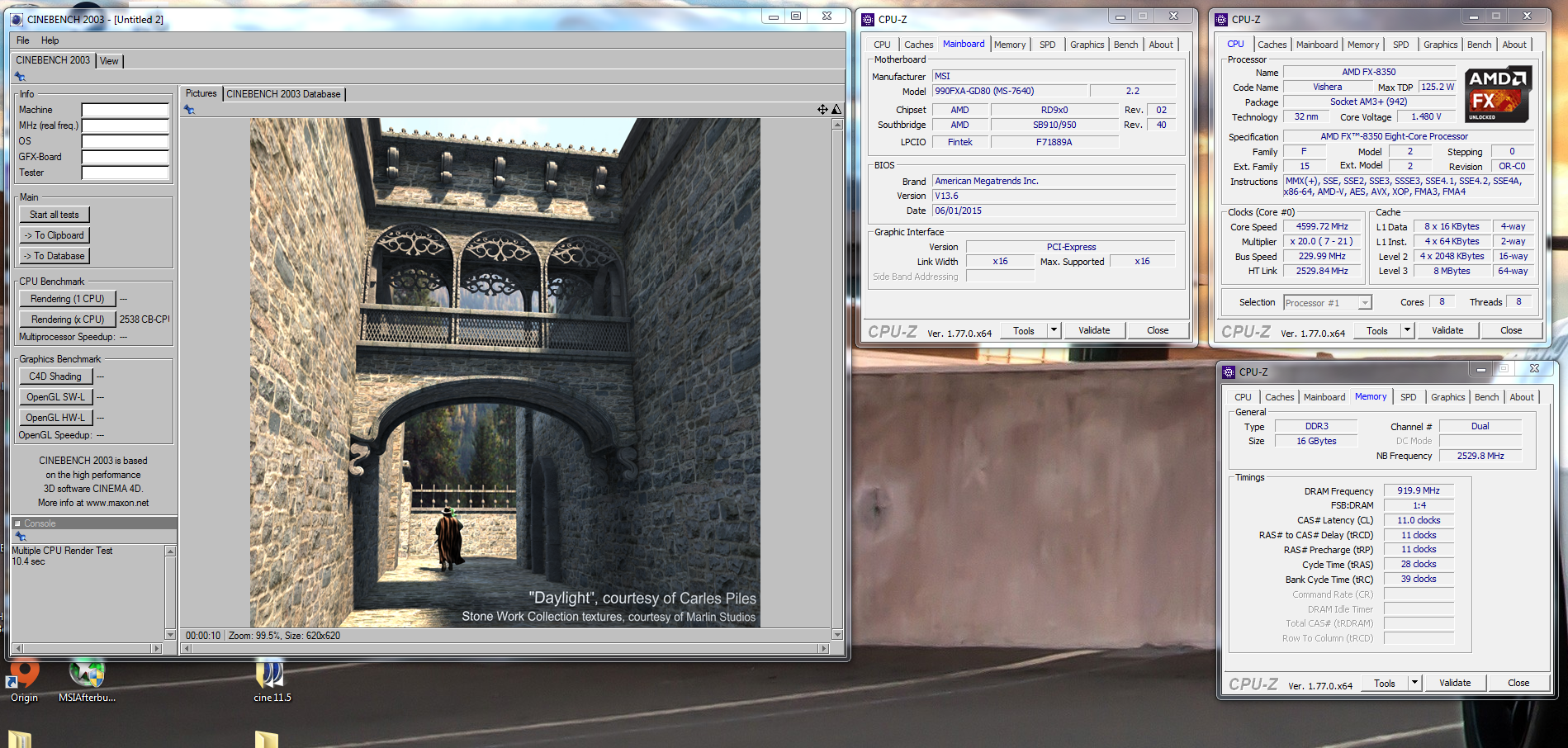Open the Help menu in CINEBENCH

(50, 40)
